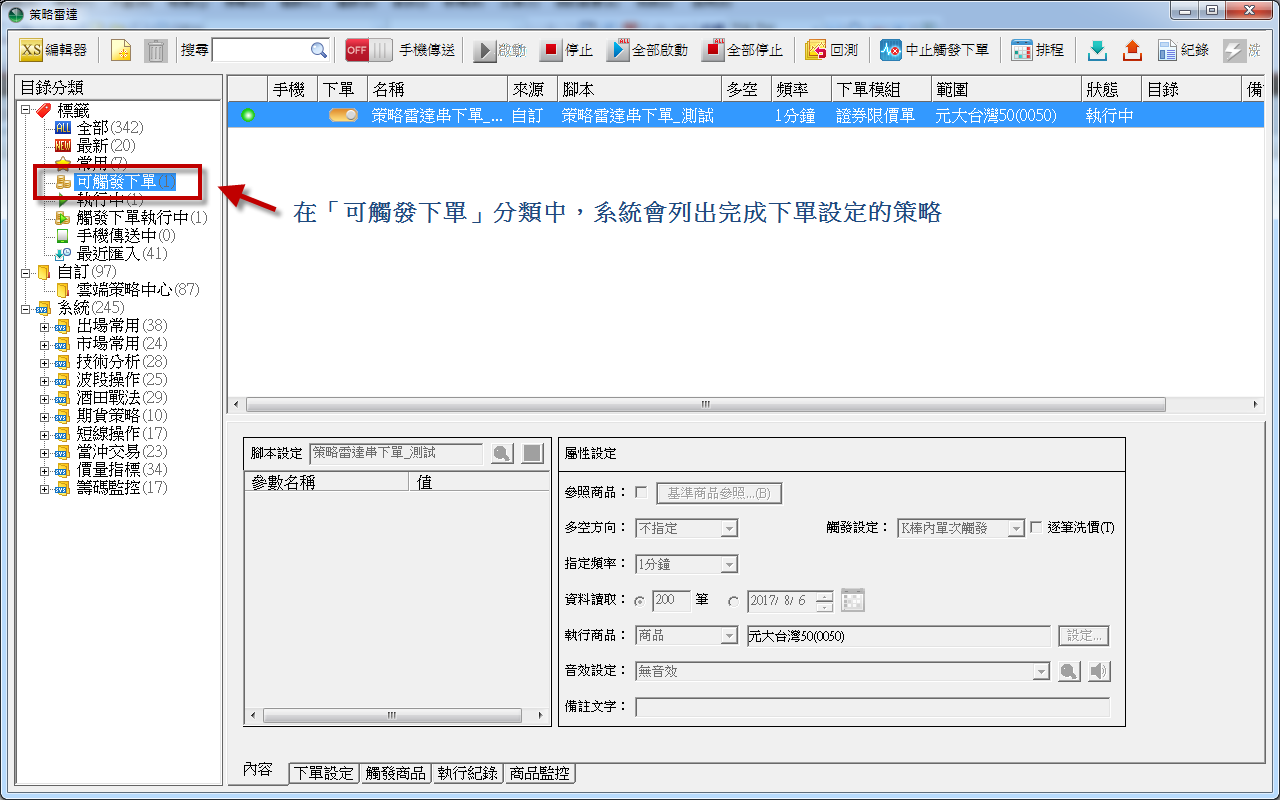Open the 指定頻率 dropdown
The width and height of the screenshot is (1280, 800).
(729, 564)
